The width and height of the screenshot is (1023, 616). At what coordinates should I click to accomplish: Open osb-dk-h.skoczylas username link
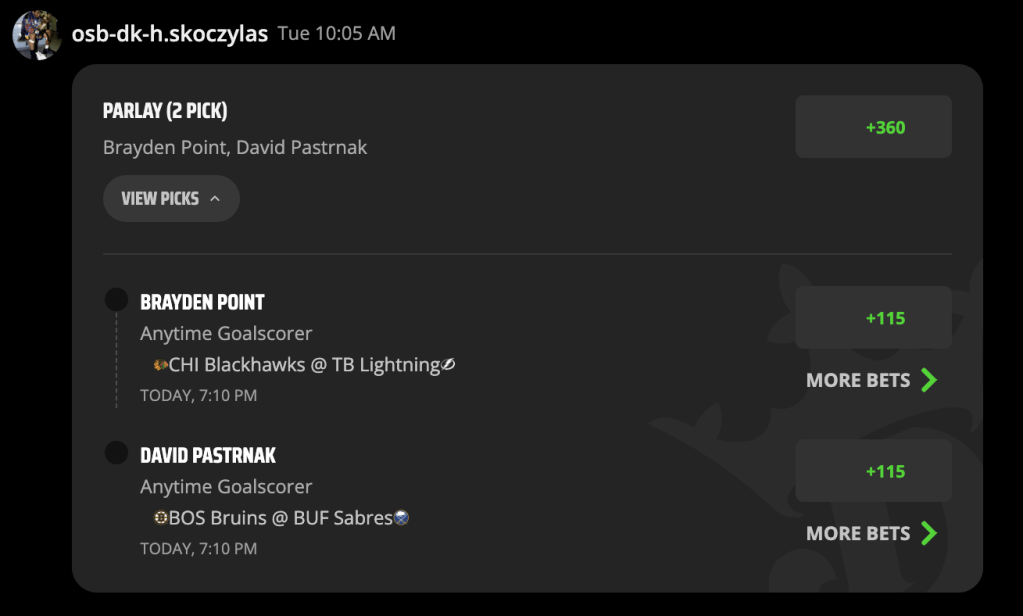(170, 34)
